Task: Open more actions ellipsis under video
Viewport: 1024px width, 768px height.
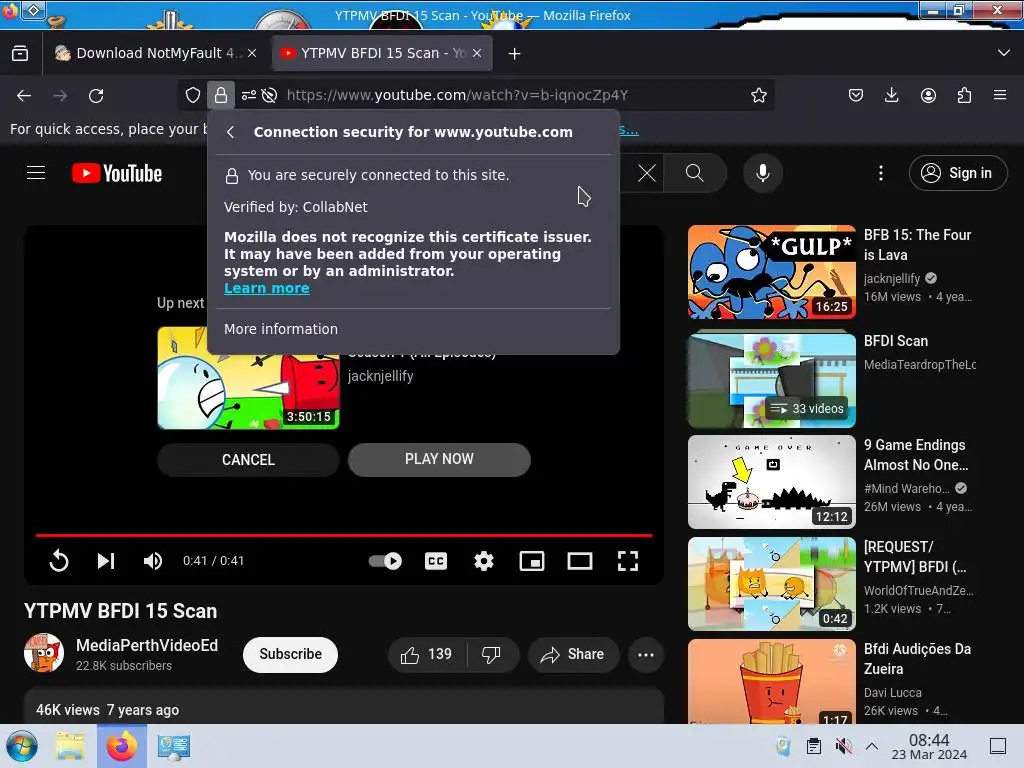Action: point(646,654)
